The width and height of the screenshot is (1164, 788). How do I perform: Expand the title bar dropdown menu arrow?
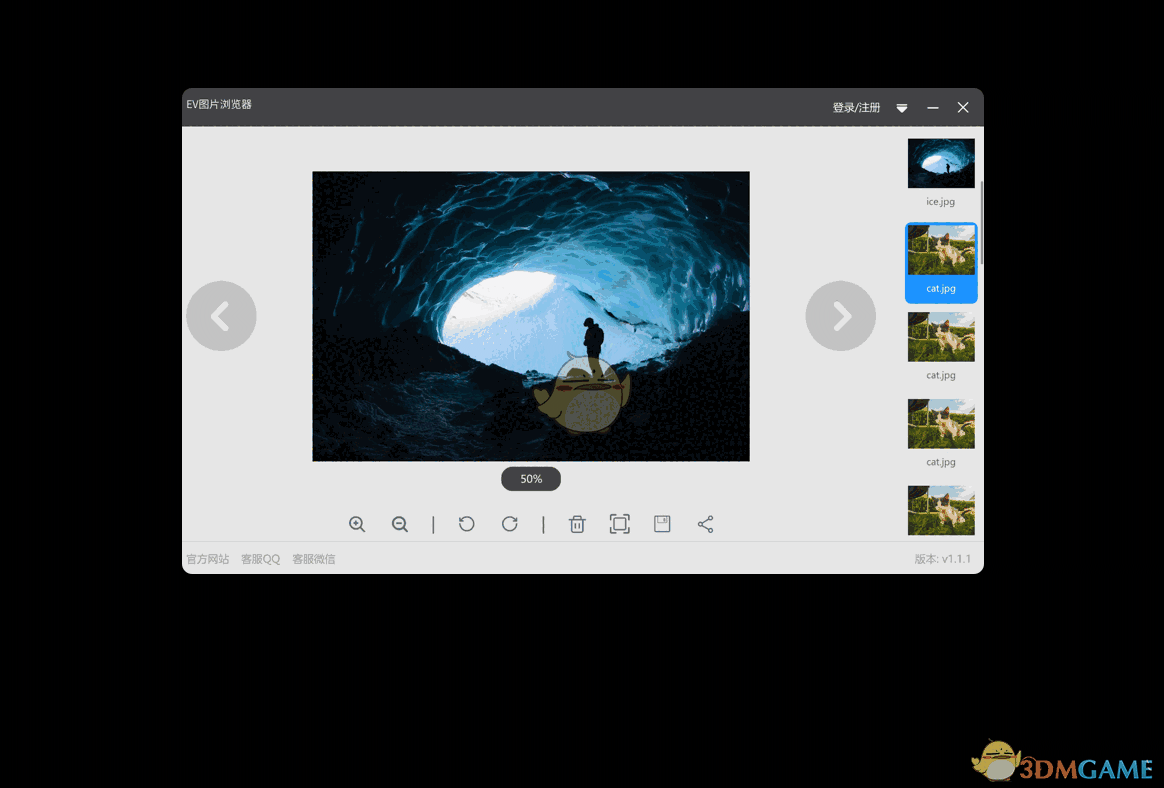click(902, 108)
